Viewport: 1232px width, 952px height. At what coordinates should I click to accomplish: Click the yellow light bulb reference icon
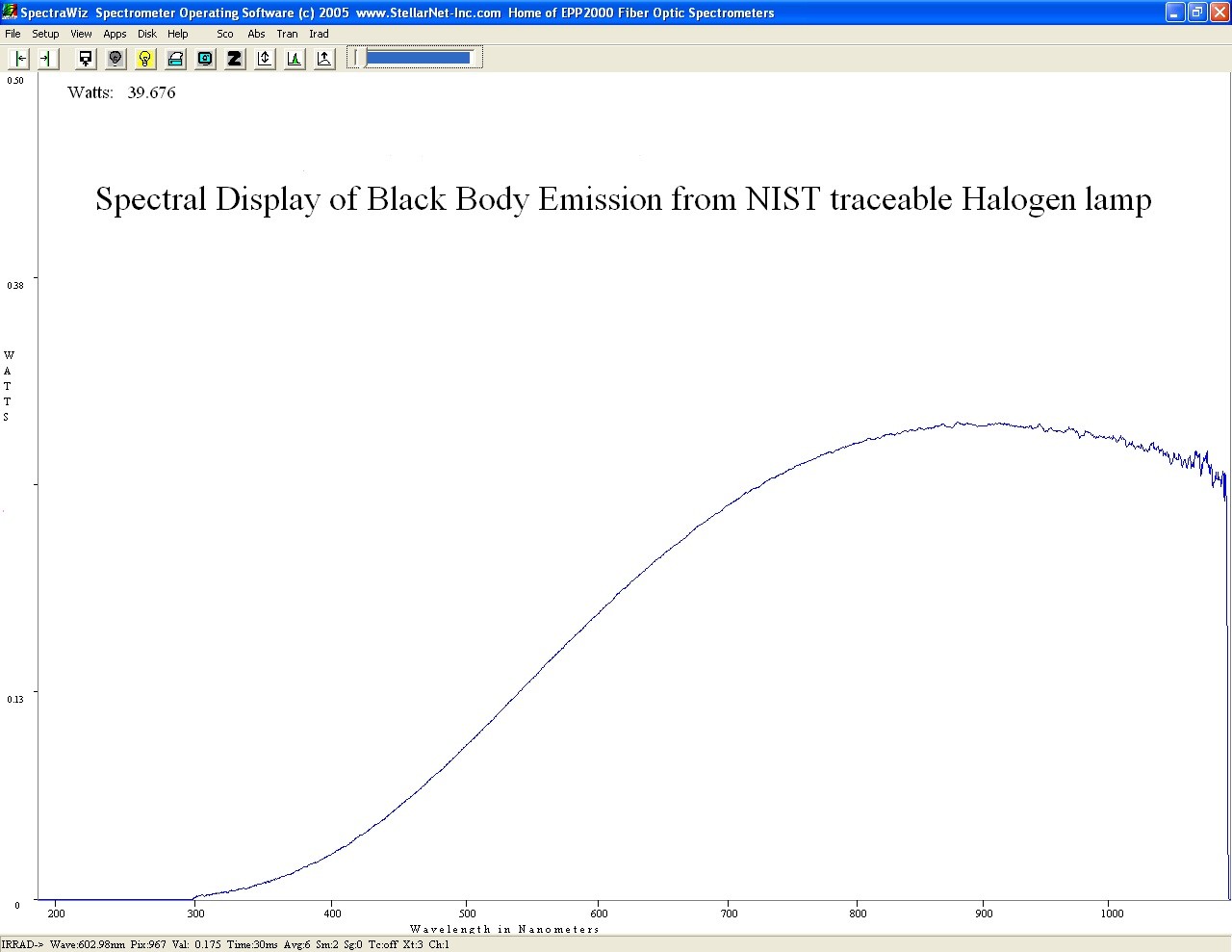point(145,59)
